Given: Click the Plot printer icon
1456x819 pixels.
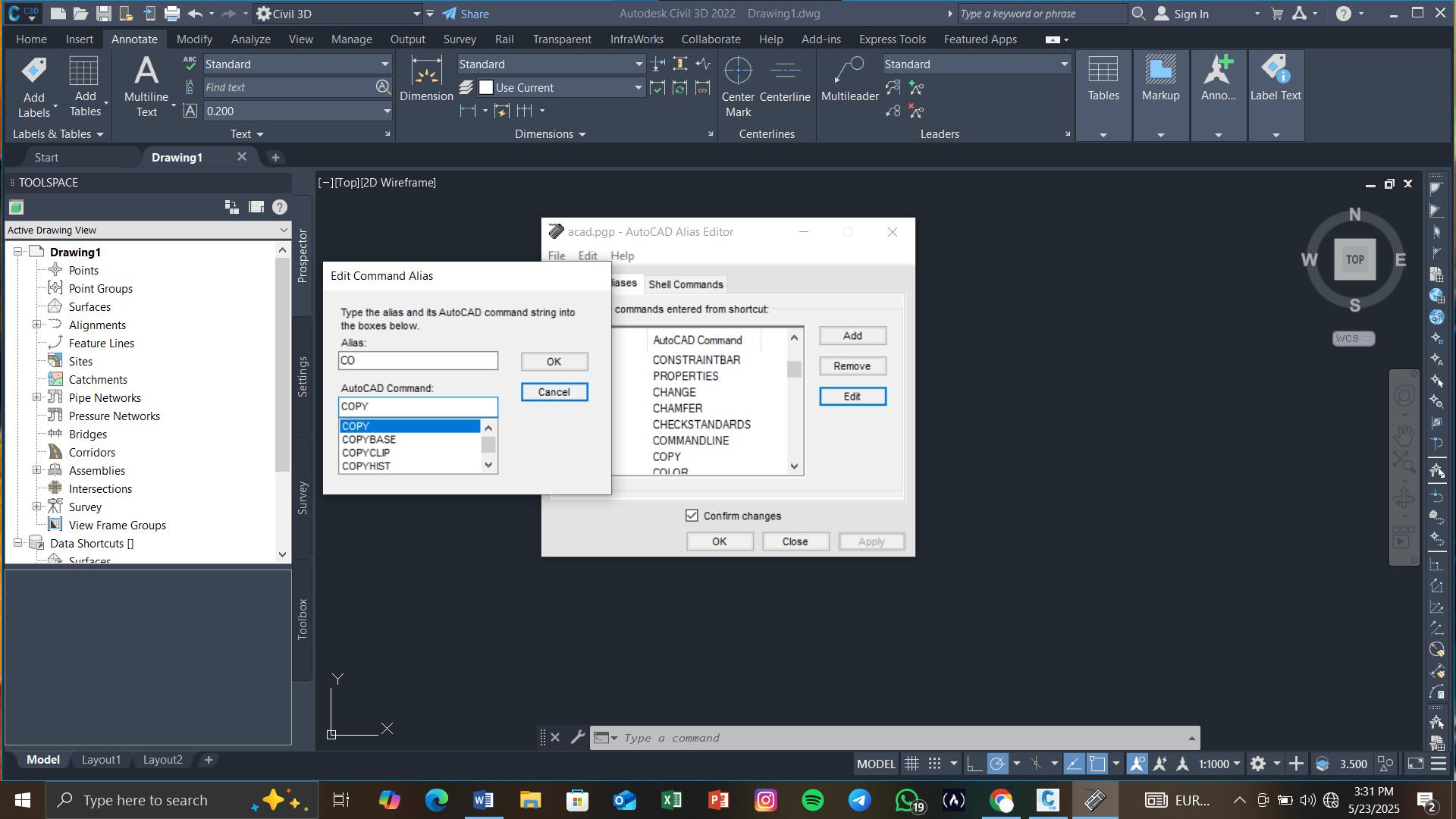Looking at the screenshot, I should point(172,14).
